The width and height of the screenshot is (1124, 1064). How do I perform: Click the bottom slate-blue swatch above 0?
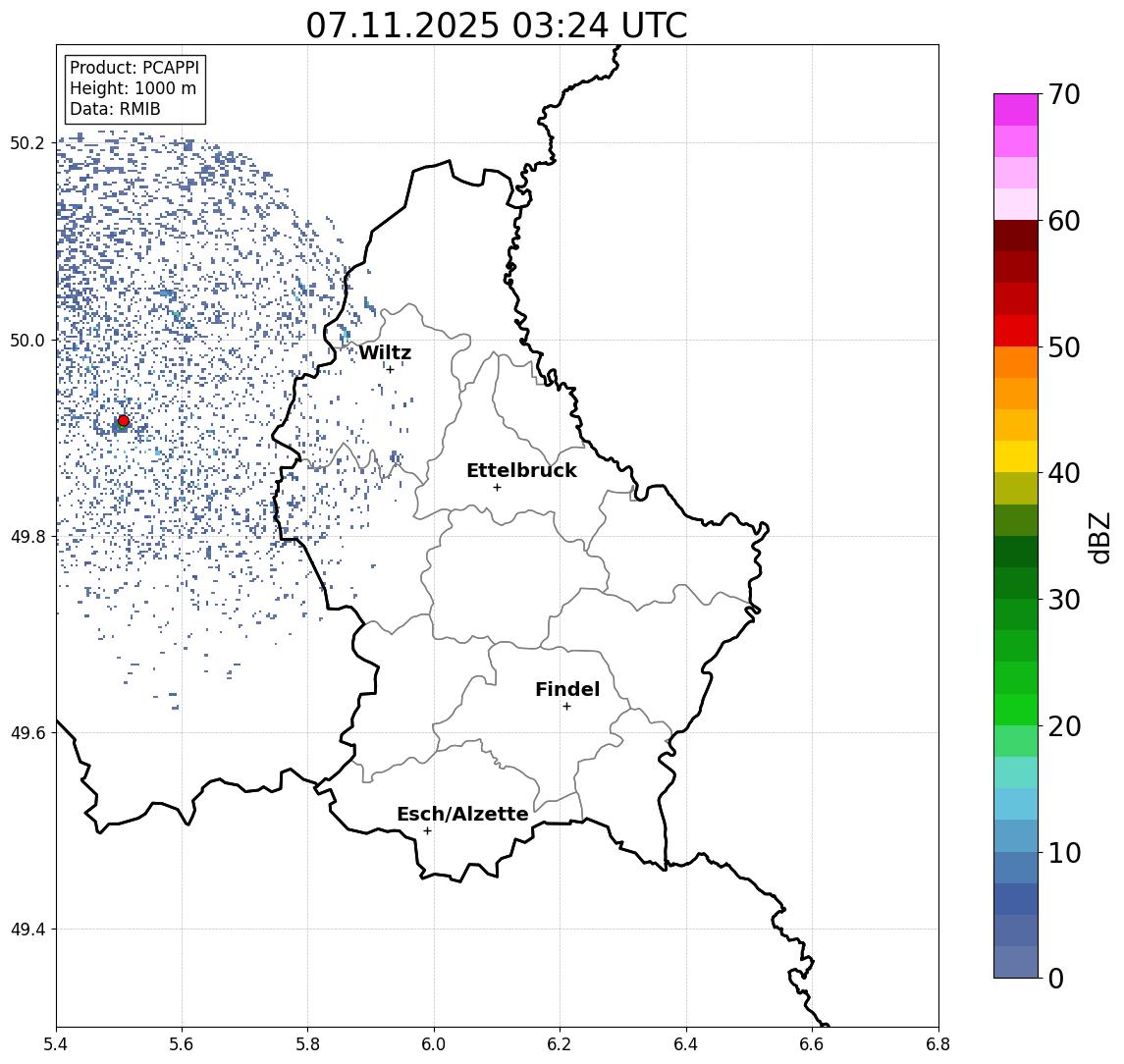tap(1016, 962)
